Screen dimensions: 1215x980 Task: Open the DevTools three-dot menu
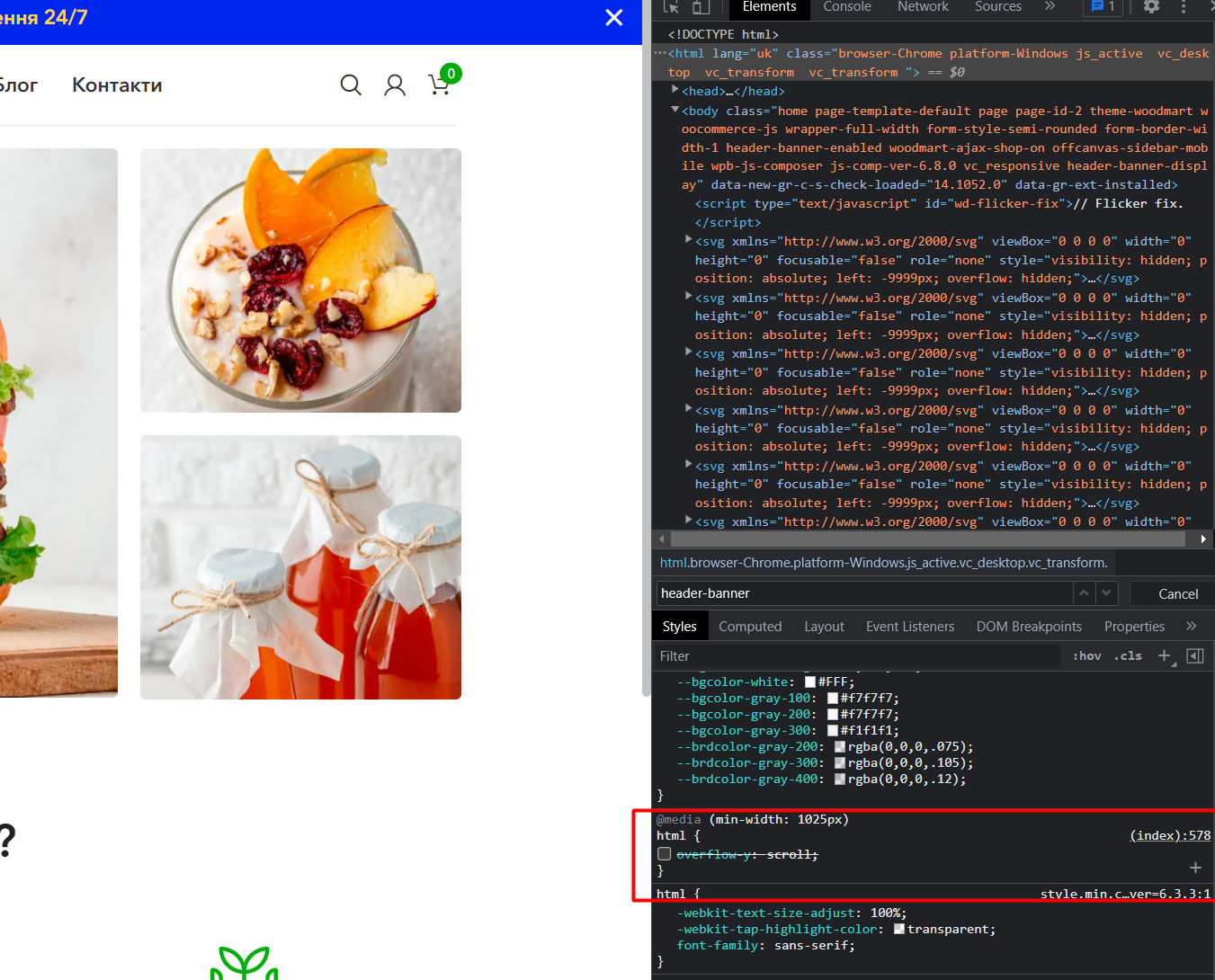tap(1184, 7)
